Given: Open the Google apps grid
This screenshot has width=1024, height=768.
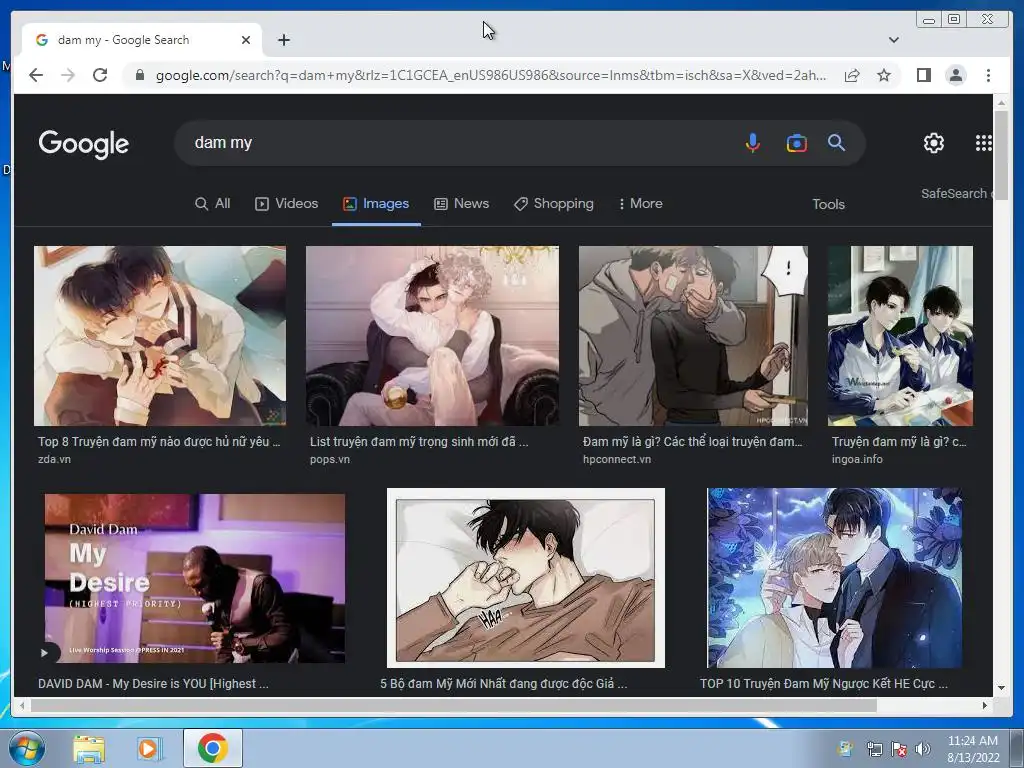Looking at the screenshot, I should pos(983,142).
